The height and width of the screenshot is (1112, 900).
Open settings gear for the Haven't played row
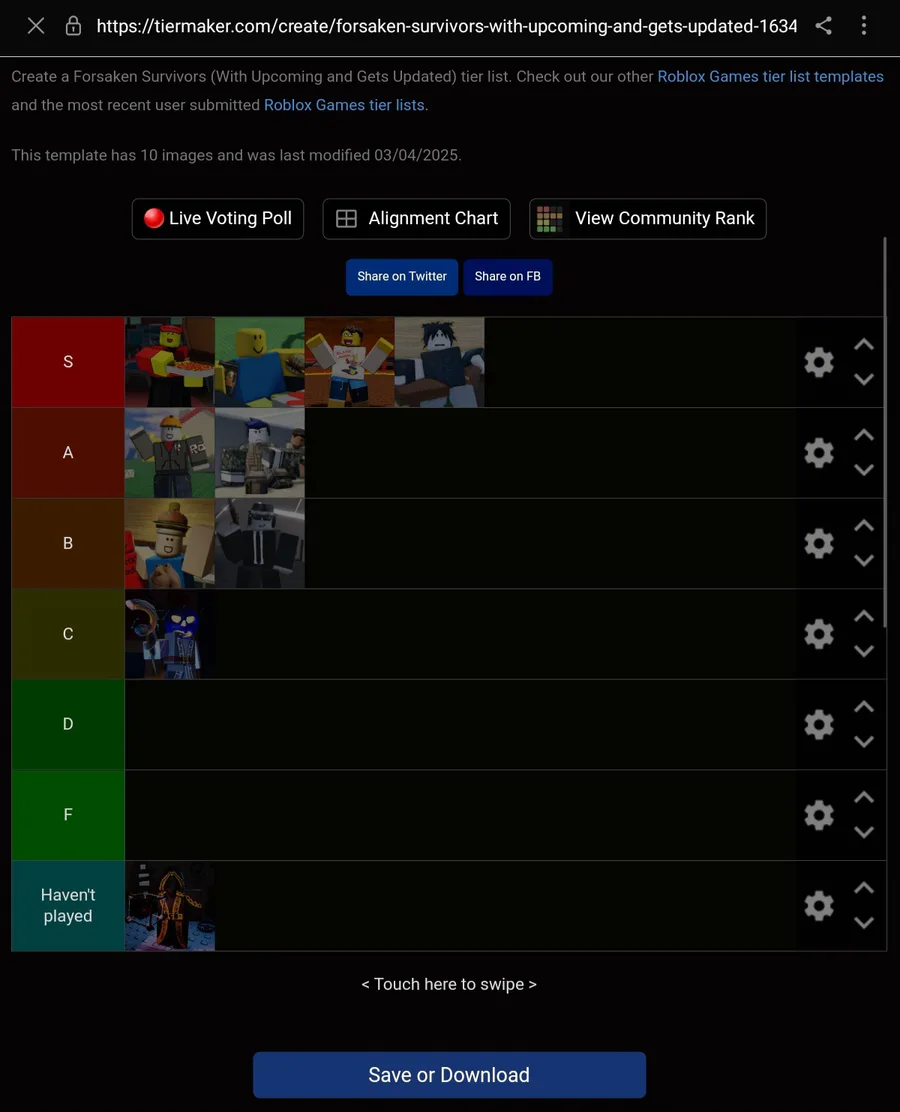coord(819,906)
